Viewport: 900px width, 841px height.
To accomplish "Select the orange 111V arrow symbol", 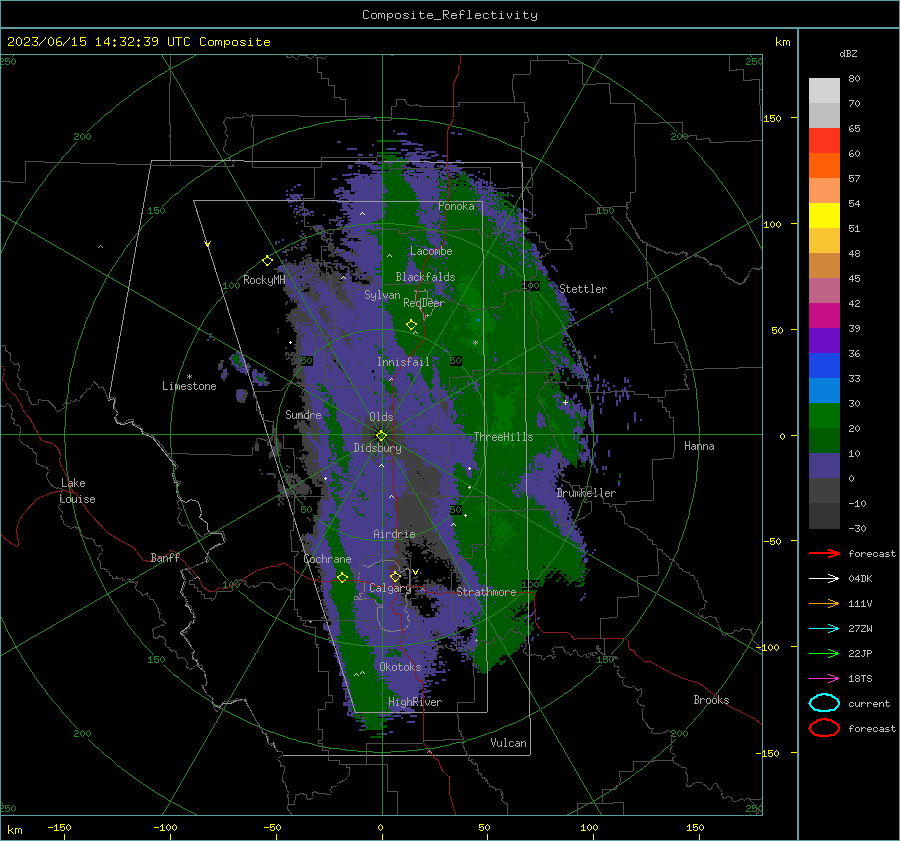I will click(824, 603).
